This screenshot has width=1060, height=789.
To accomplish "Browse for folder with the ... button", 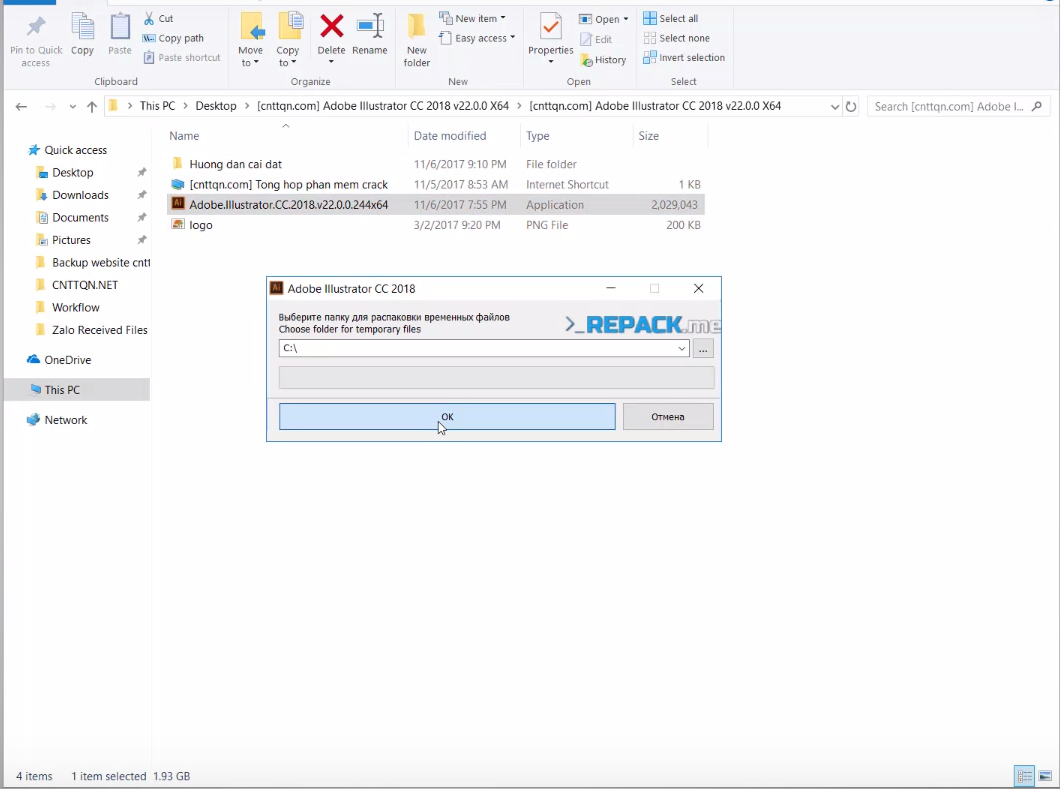I will 703,349.
